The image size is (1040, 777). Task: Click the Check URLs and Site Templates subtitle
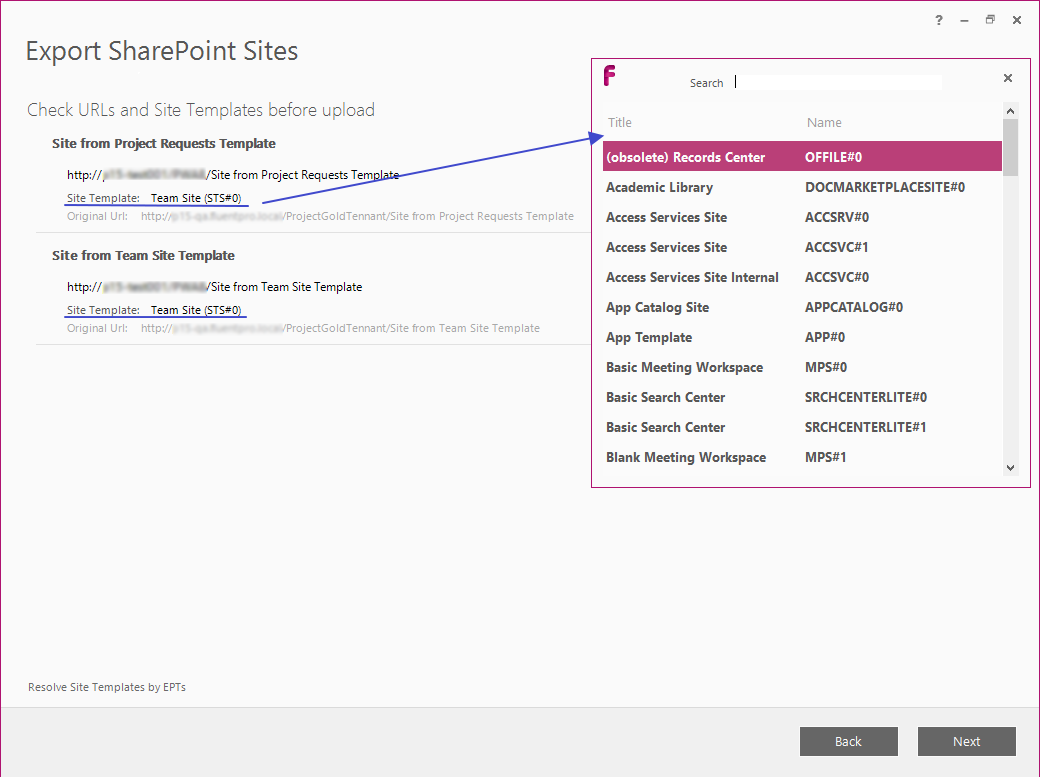pos(201,110)
